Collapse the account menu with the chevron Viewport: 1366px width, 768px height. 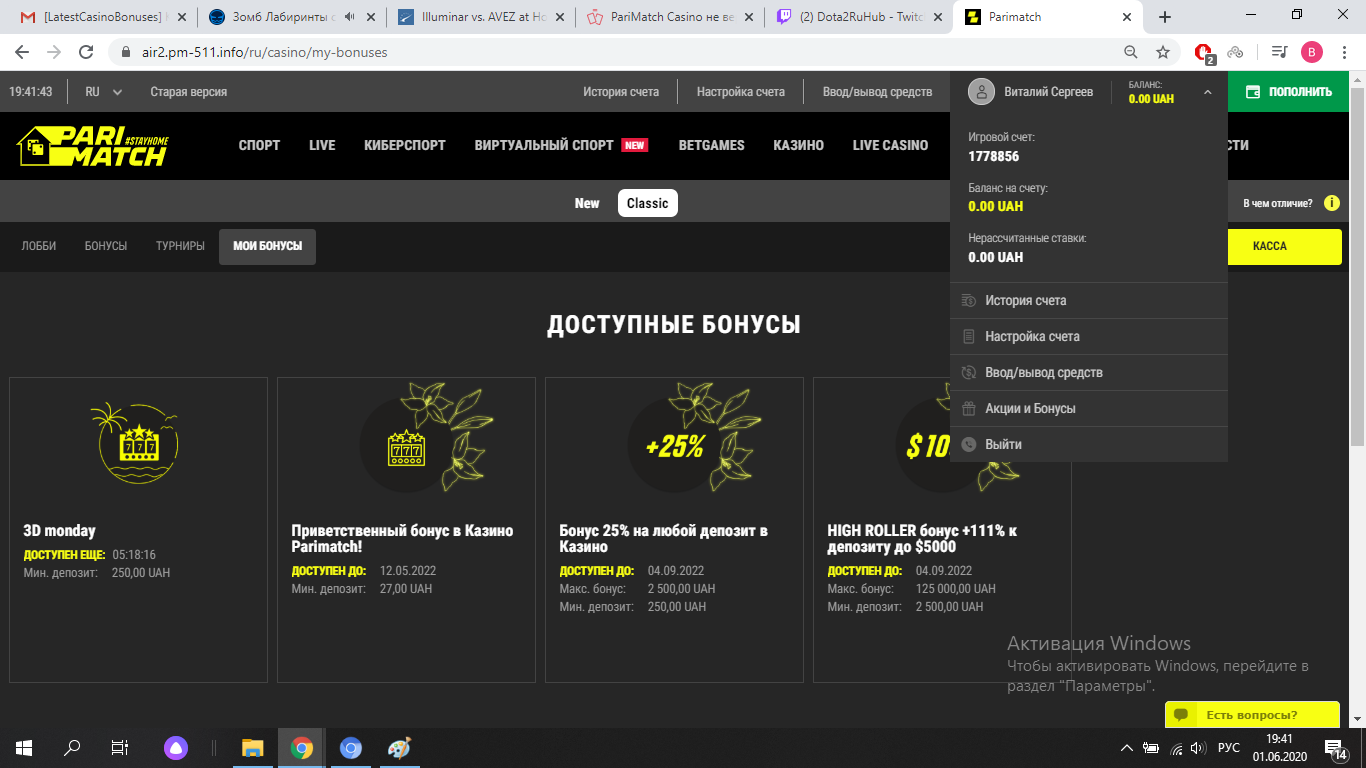(x=1207, y=92)
